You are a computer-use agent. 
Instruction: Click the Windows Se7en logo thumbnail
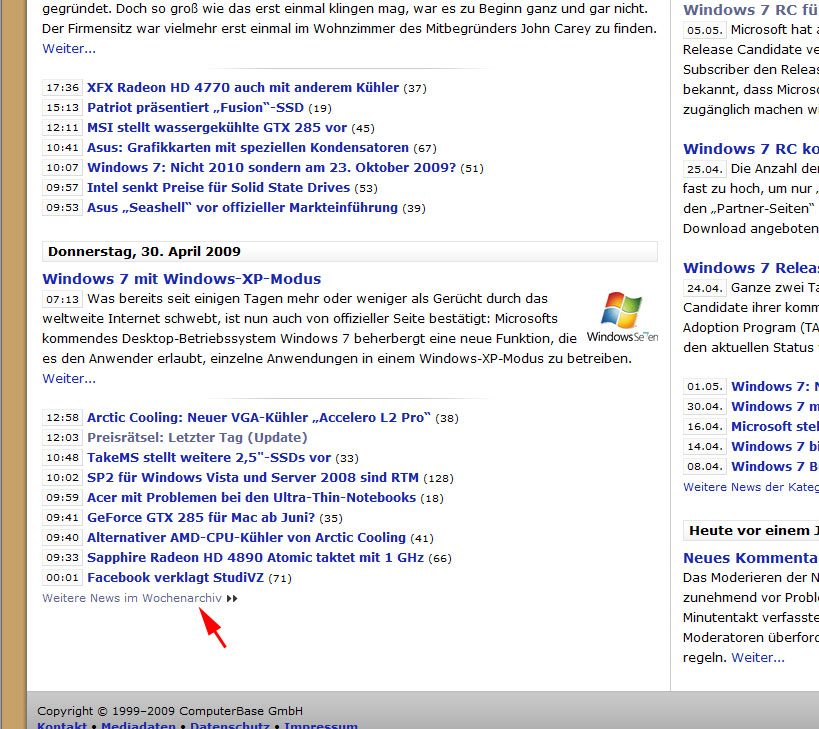point(622,317)
